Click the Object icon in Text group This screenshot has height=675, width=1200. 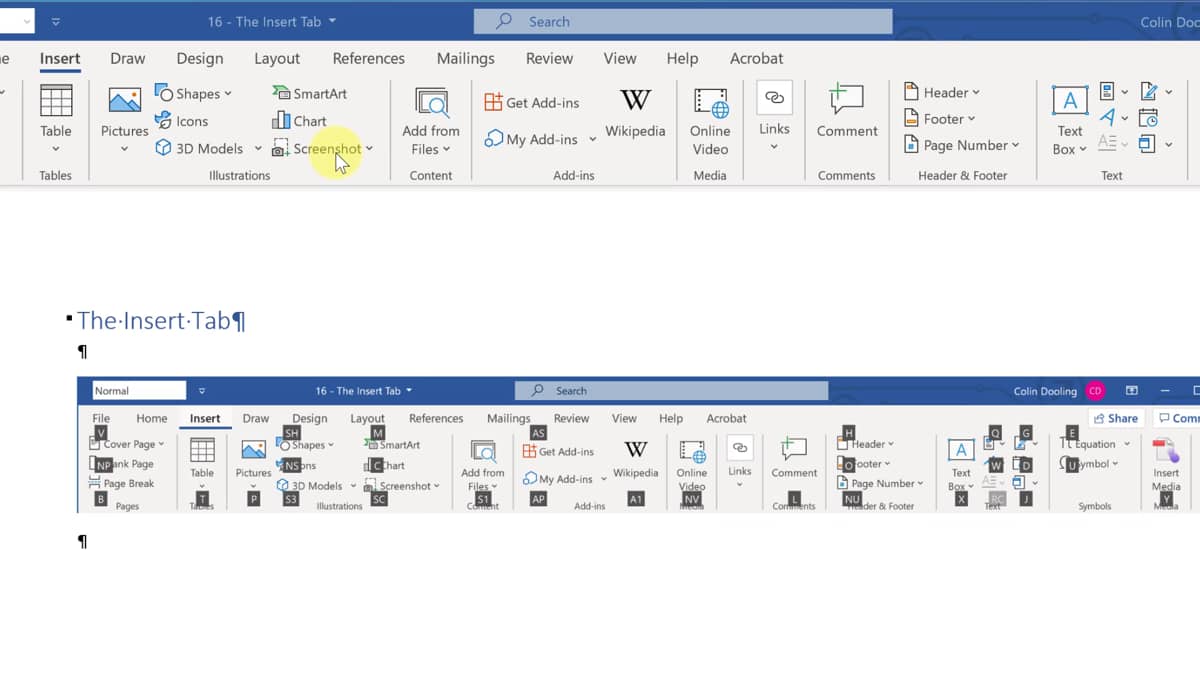[1148, 144]
